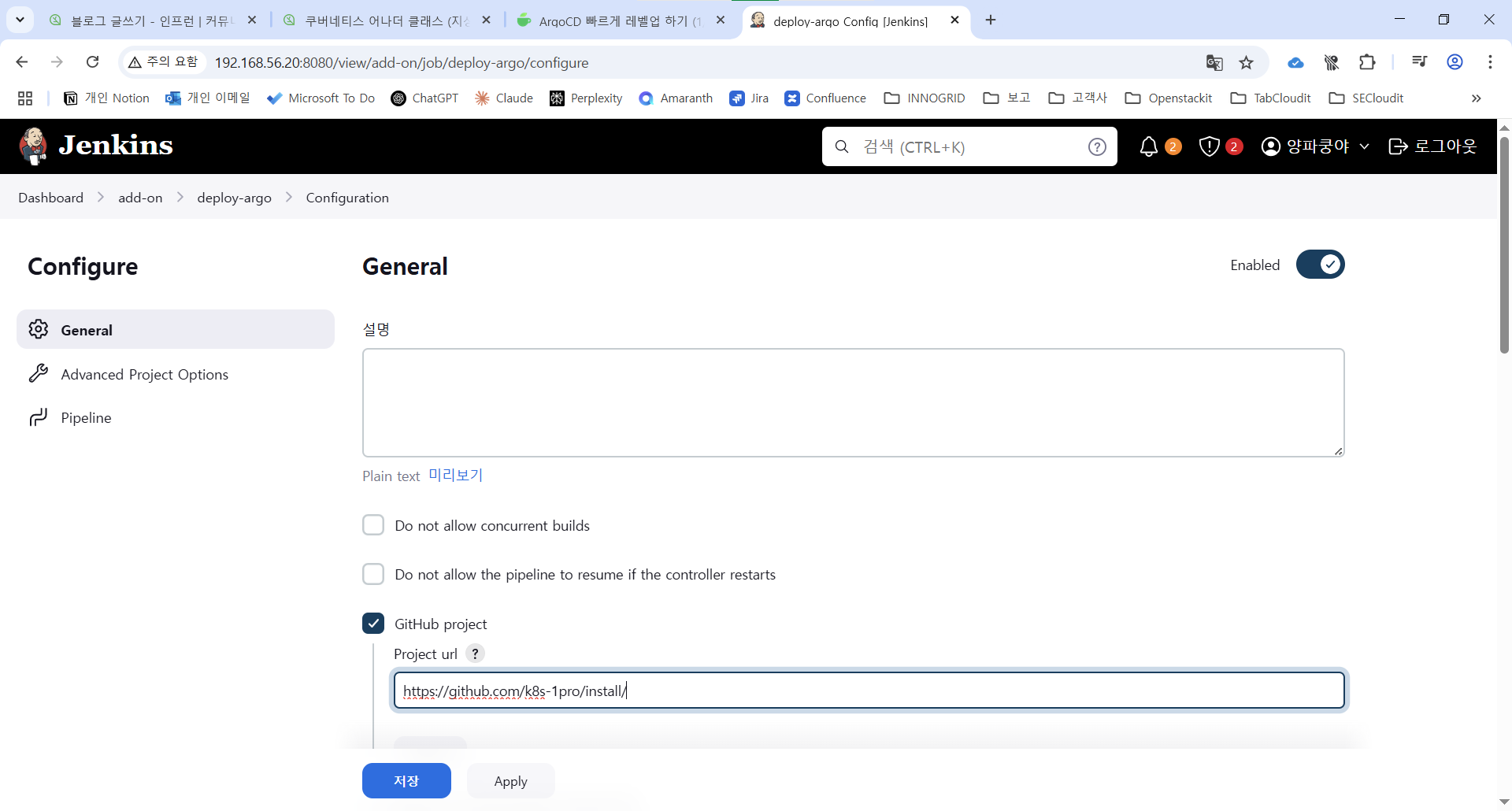Open the Microsoft To Do bookmark
Viewport: 1512px width, 811px height.
point(321,98)
